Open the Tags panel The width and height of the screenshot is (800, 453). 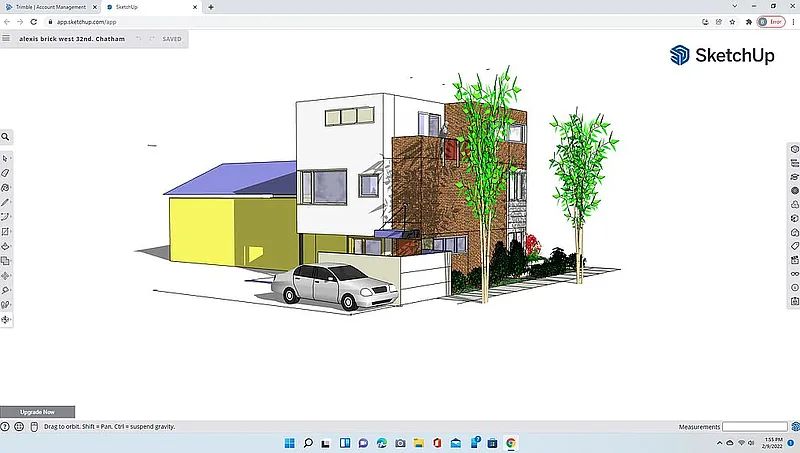click(x=794, y=246)
